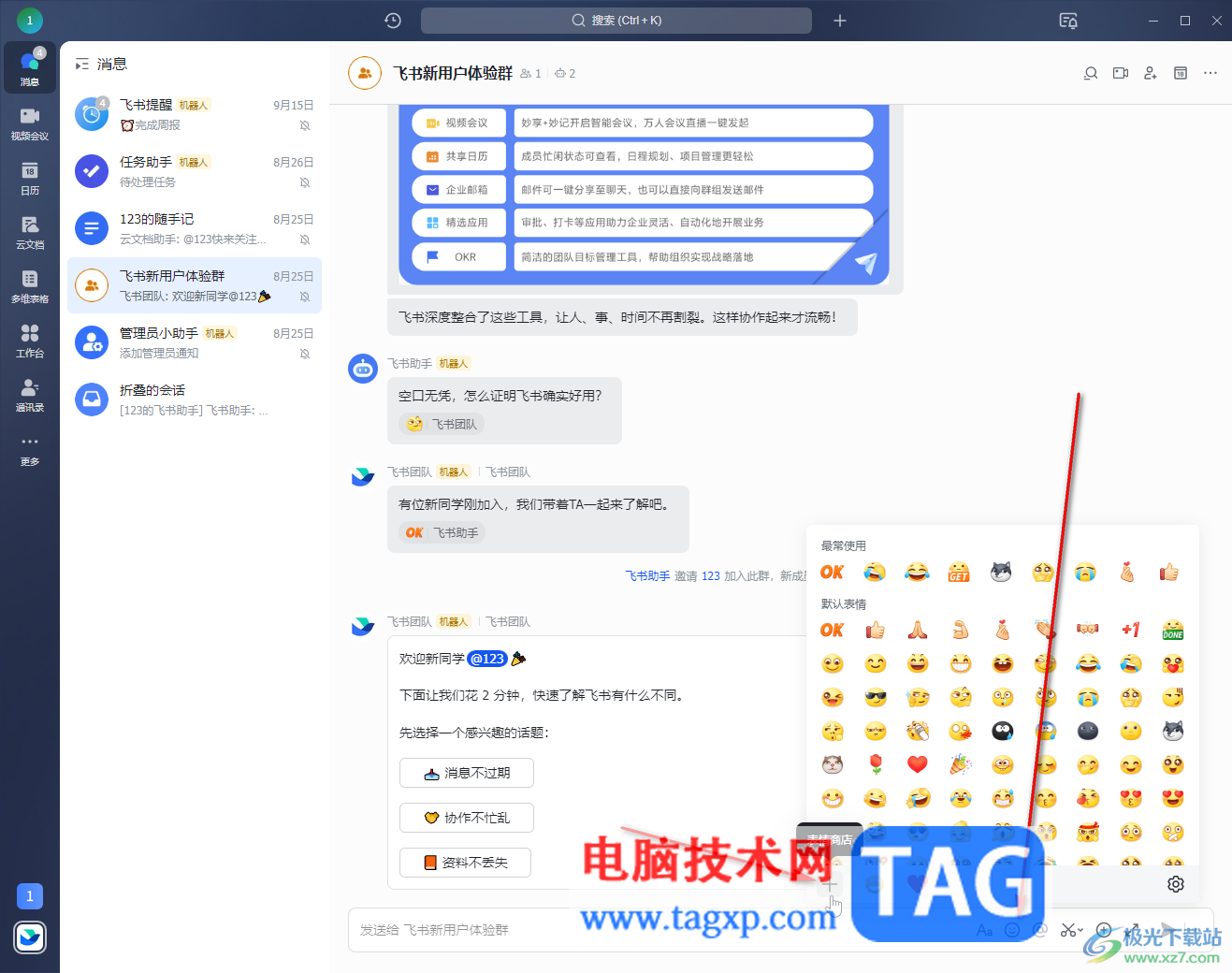Click the 飞书新用户体验群 avatar in chat header

tap(365, 73)
